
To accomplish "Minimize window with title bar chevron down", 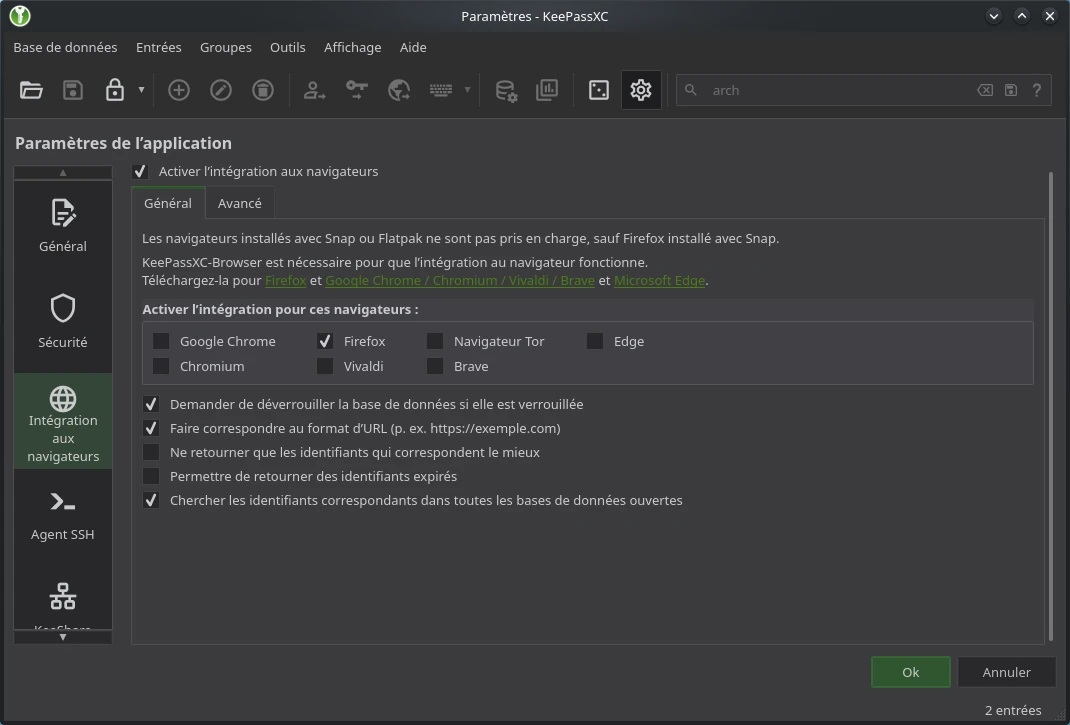I will (994, 16).
